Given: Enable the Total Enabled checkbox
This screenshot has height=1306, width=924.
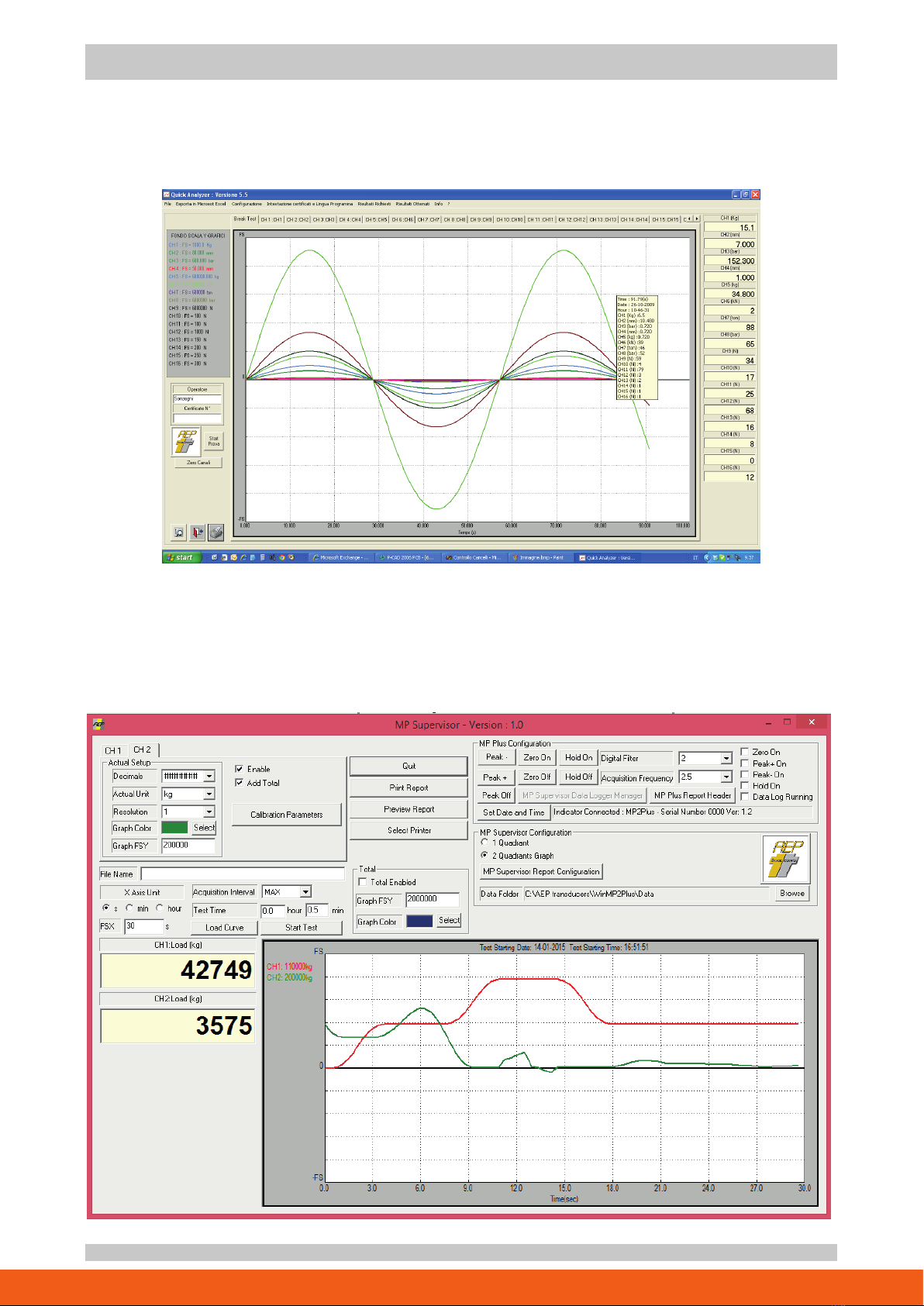Looking at the screenshot, I should click(x=363, y=882).
